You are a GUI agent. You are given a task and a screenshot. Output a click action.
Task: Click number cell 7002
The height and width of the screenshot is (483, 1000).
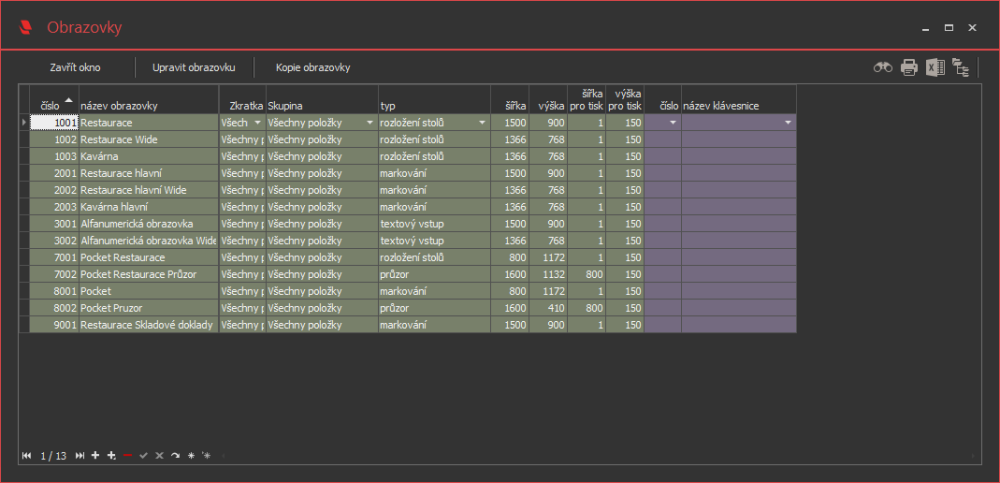[54, 274]
